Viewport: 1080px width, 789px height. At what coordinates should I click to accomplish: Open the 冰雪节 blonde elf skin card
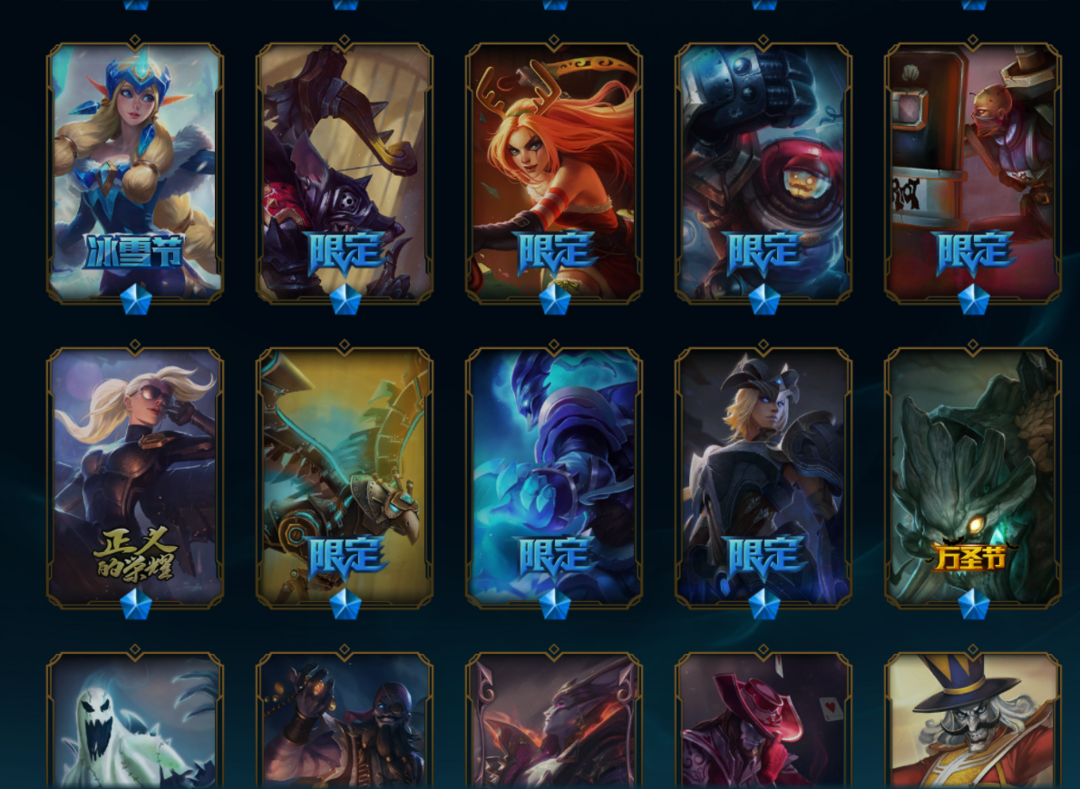pyautogui.click(x=135, y=172)
